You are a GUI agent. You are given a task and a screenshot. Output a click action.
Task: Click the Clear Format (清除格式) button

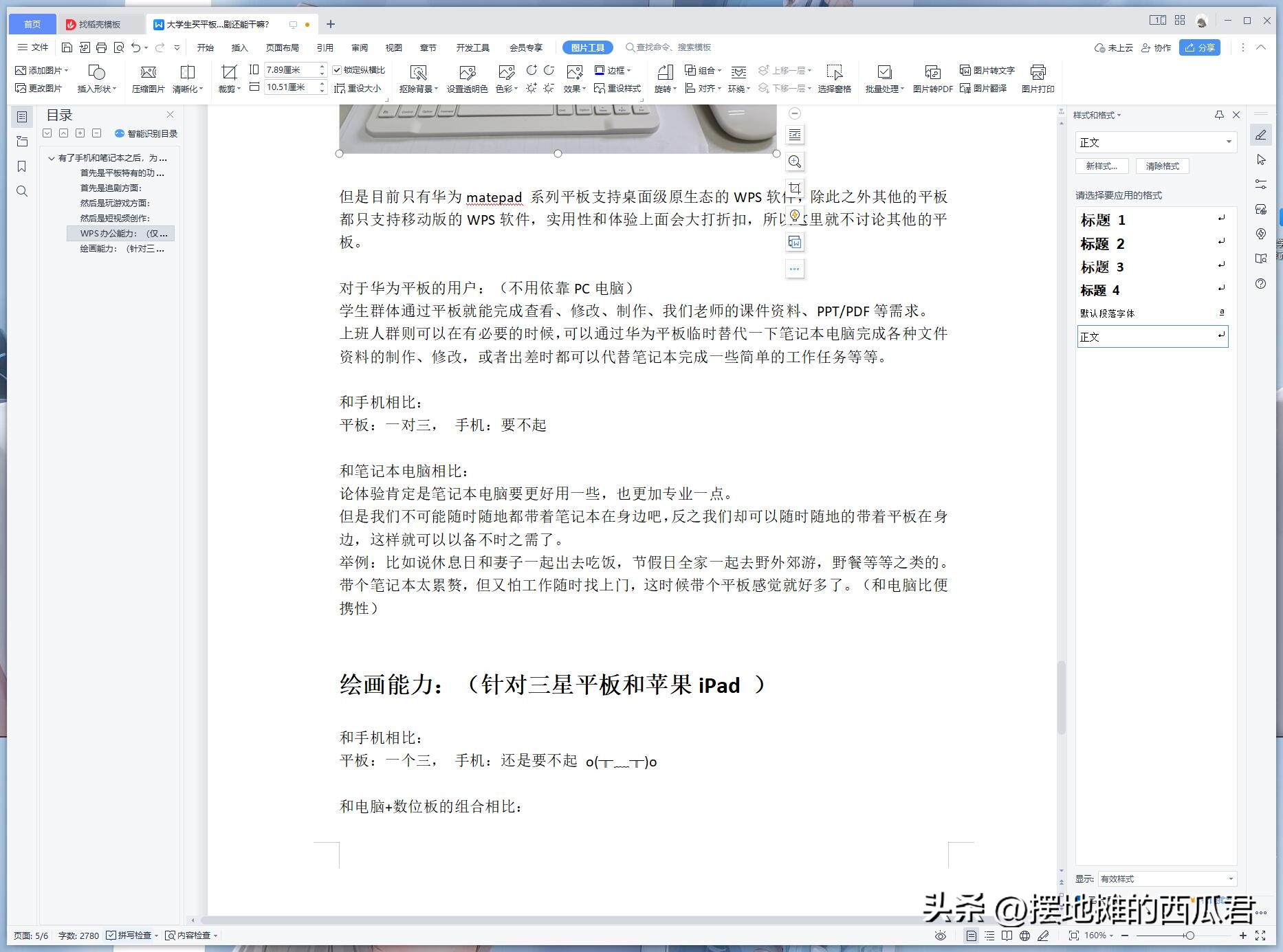coord(1162,166)
